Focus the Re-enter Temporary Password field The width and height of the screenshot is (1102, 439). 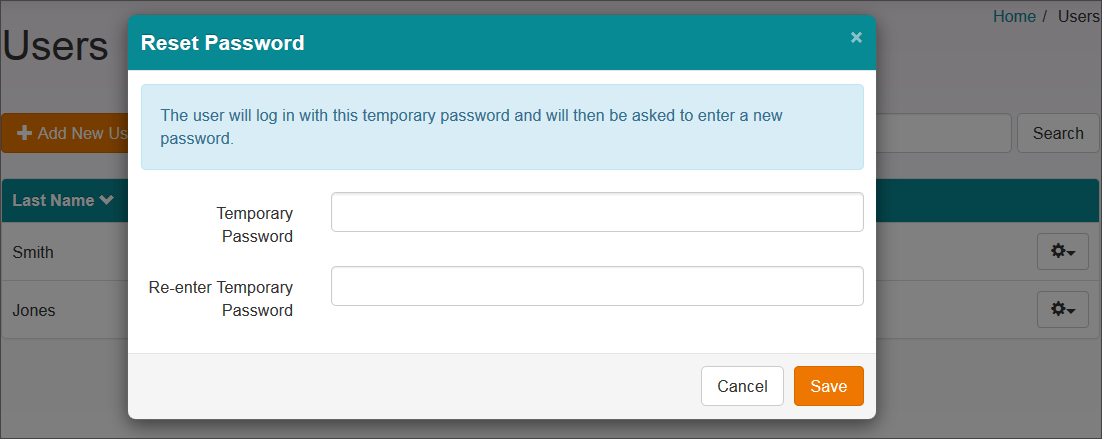[x=597, y=286]
